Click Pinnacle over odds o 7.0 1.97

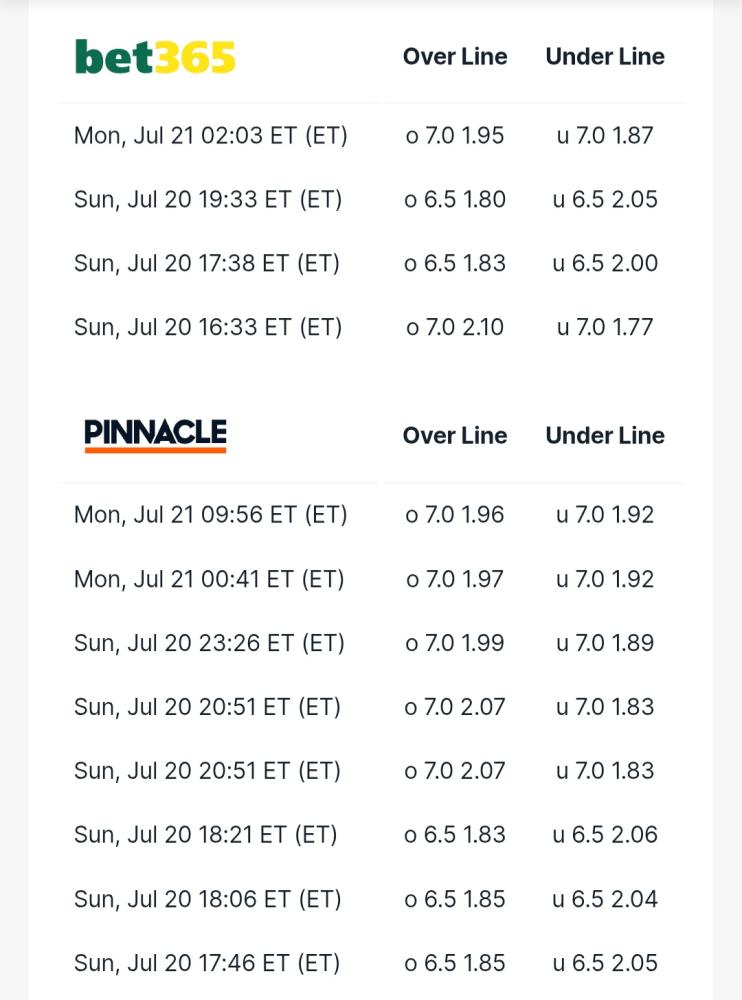click(x=455, y=579)
